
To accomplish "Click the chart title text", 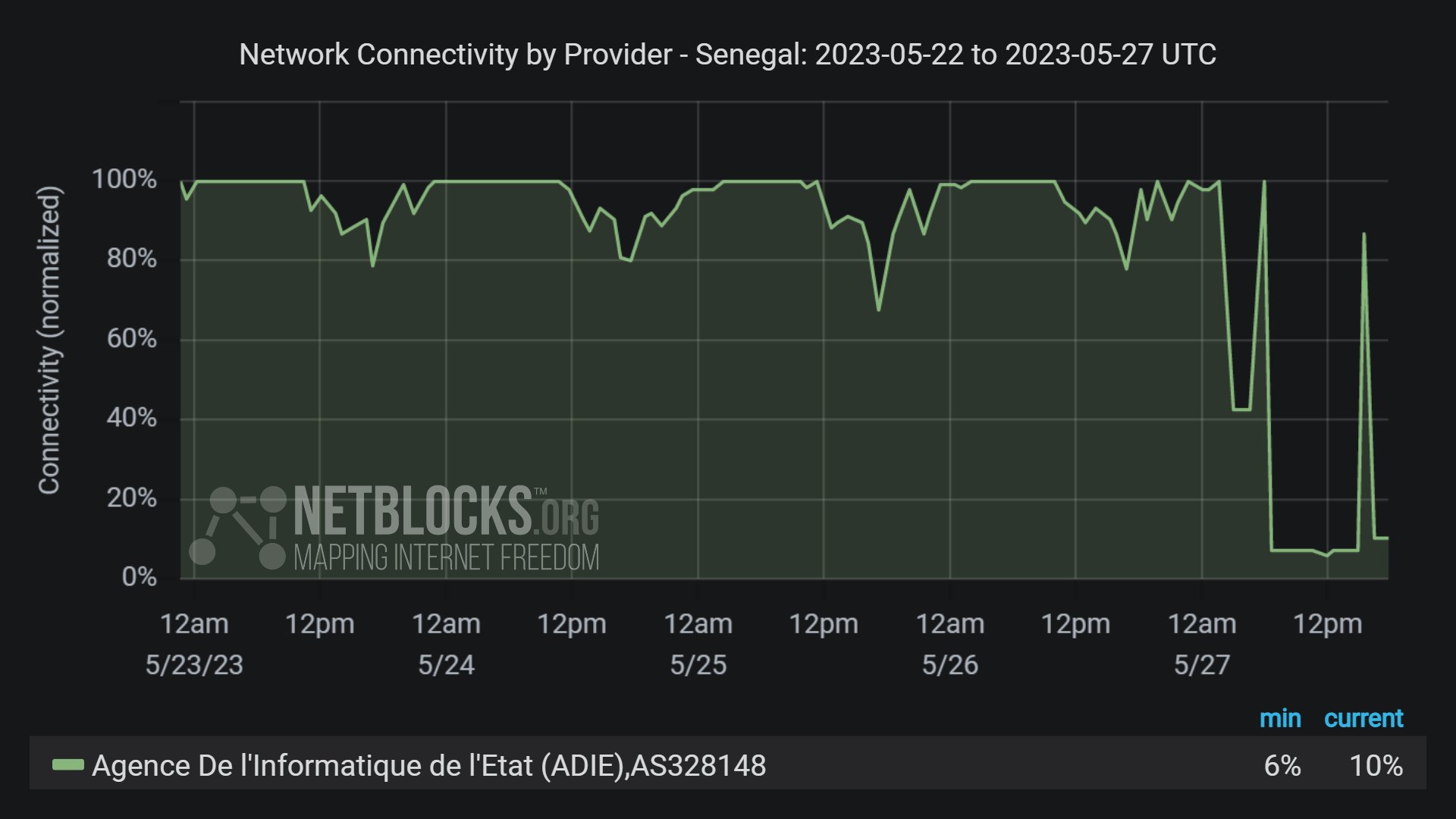I will (x=727, y=55).
